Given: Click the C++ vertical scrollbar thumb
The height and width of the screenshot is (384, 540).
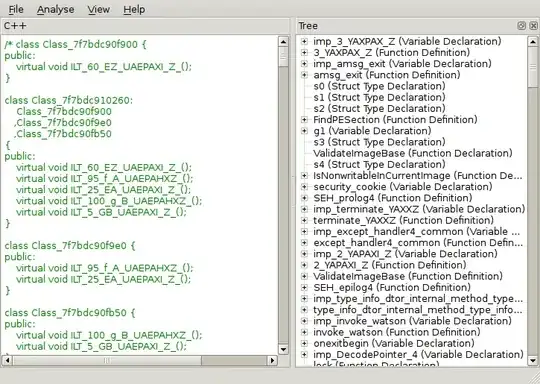Looking at the screenshot, I should point(283,57).
